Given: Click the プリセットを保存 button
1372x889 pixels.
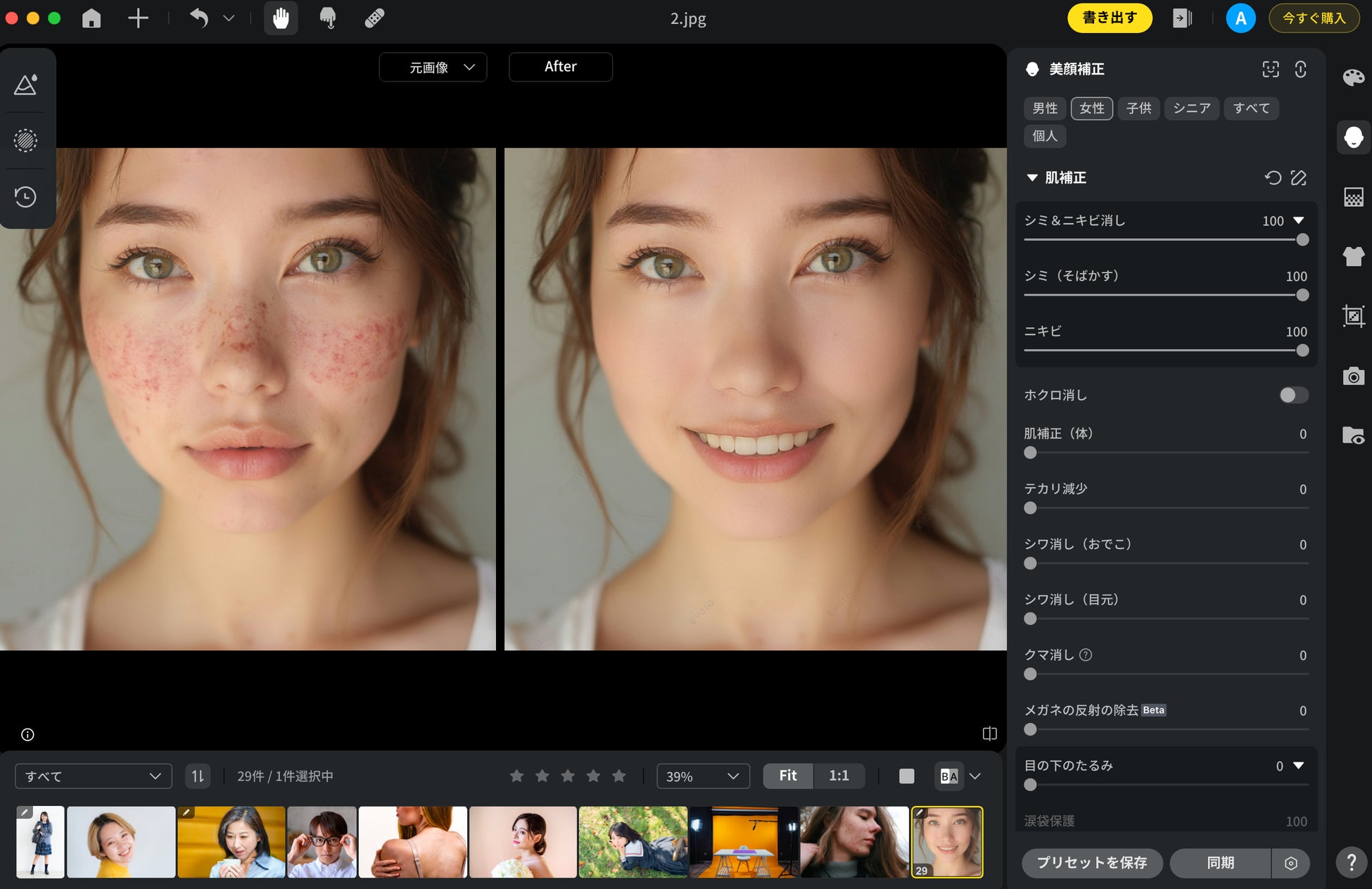Looking at the screenshot, I should (x=1091, y=863).
